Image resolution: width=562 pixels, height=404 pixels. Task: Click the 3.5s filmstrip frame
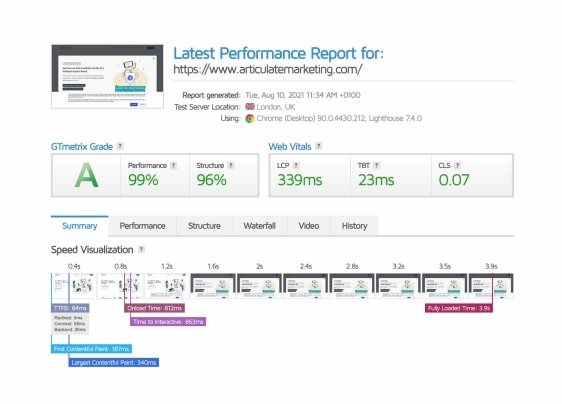(445, 286)
